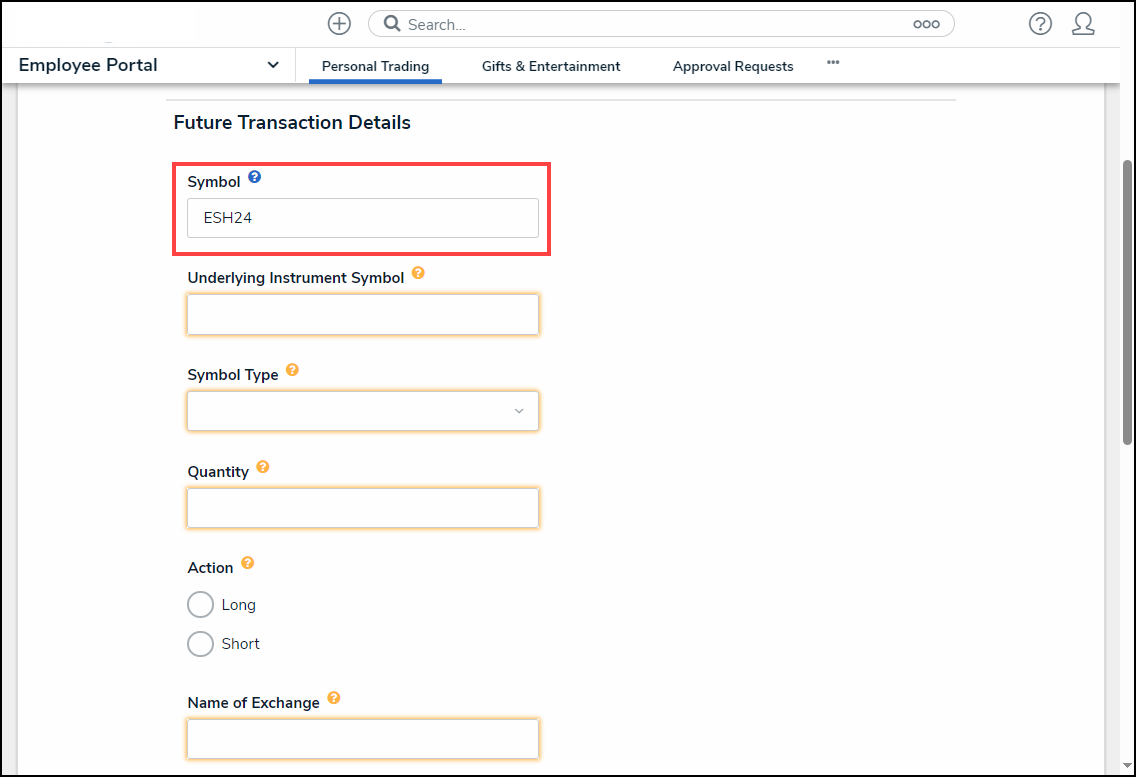Click the Symbol Type help icon
1136x777 pixels.
[x=292, y=370]
